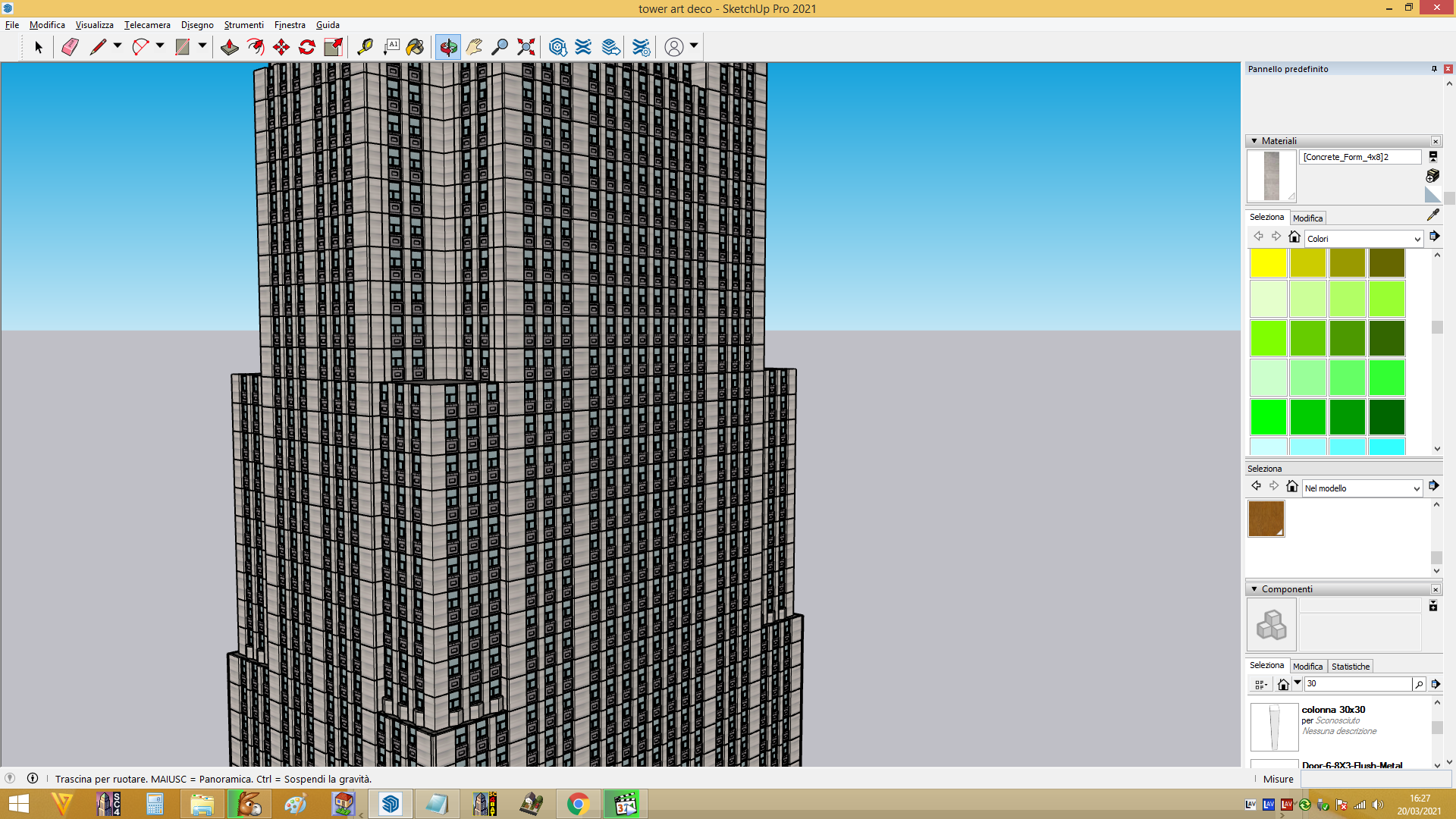
Task: Open the File menu
Action: pyautogui.click(x=12, y=25)
